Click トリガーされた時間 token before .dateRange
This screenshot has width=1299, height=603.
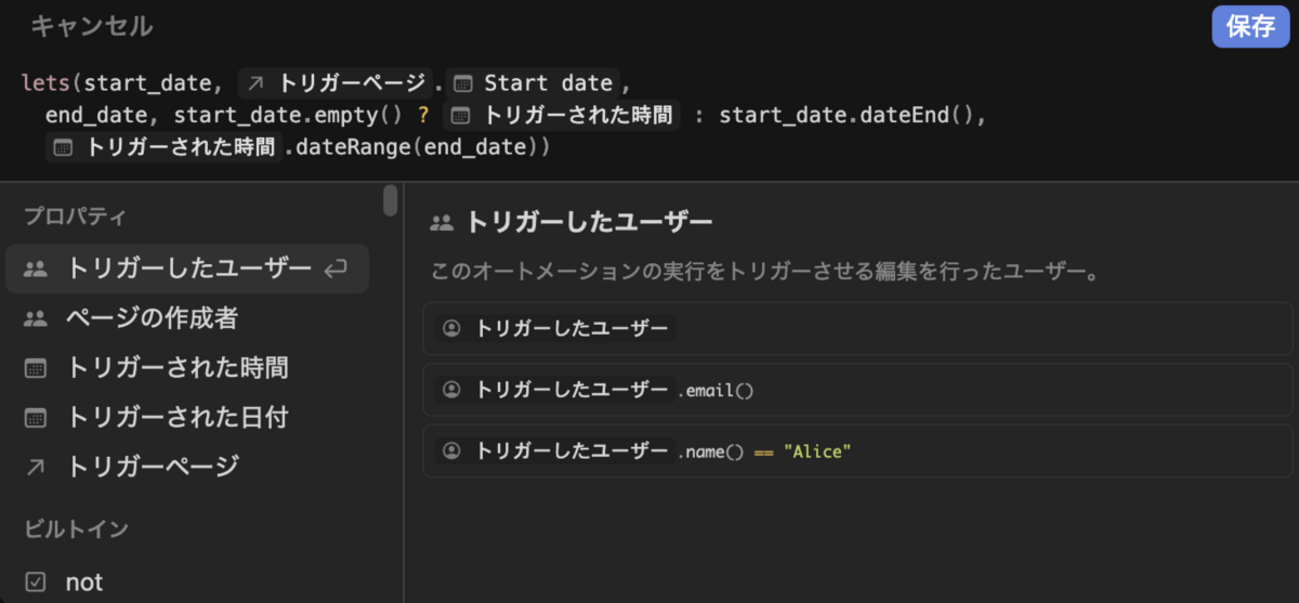(165, 147)
